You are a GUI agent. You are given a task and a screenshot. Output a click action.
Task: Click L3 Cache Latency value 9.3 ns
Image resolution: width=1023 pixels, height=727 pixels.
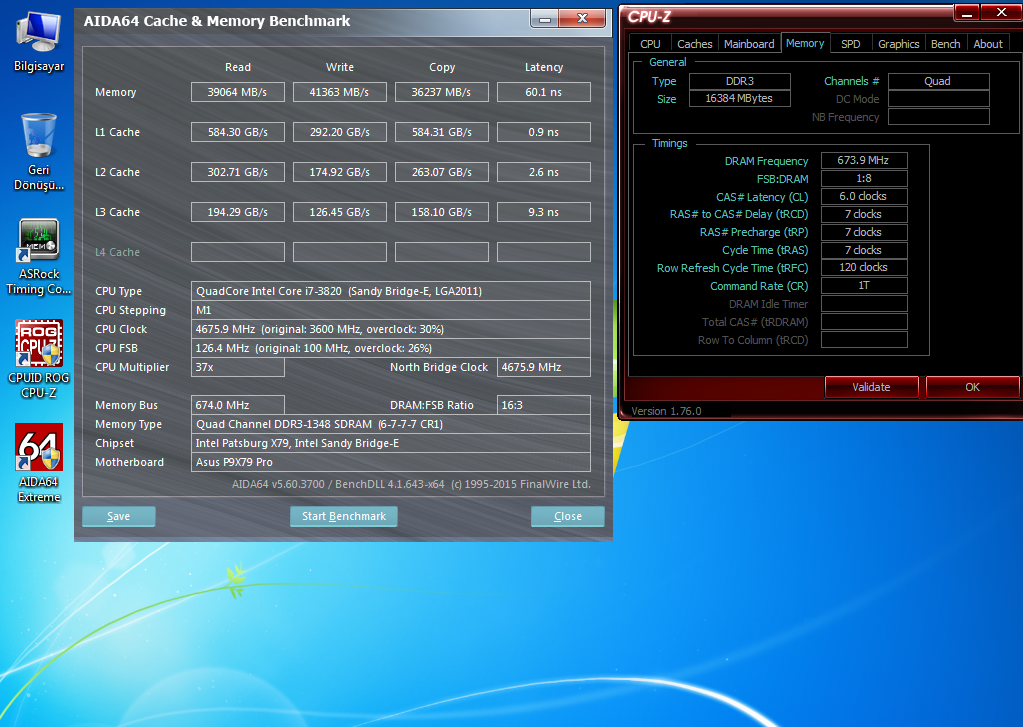pos(543,212)
